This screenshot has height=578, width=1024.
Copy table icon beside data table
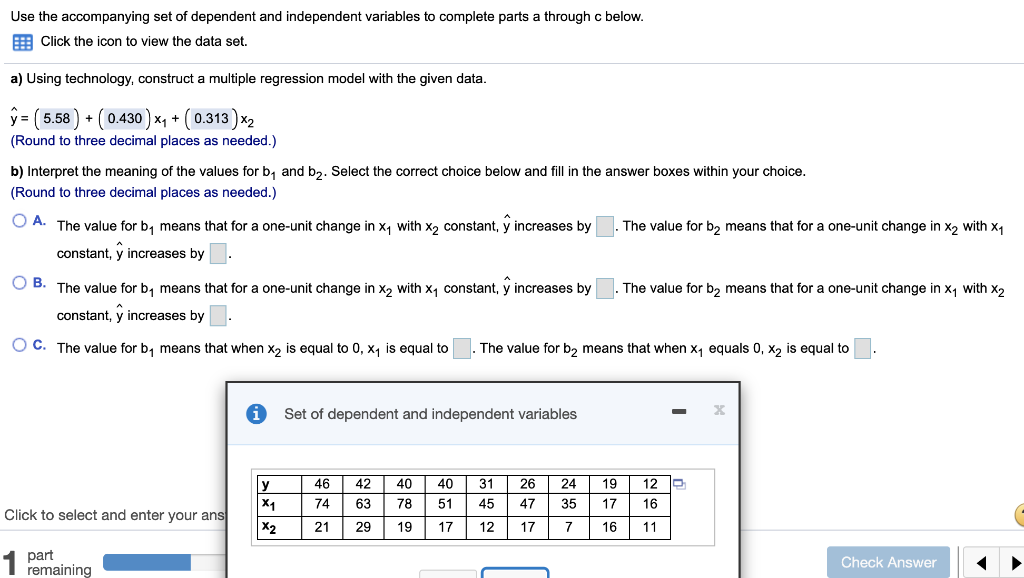pos(679,485)
